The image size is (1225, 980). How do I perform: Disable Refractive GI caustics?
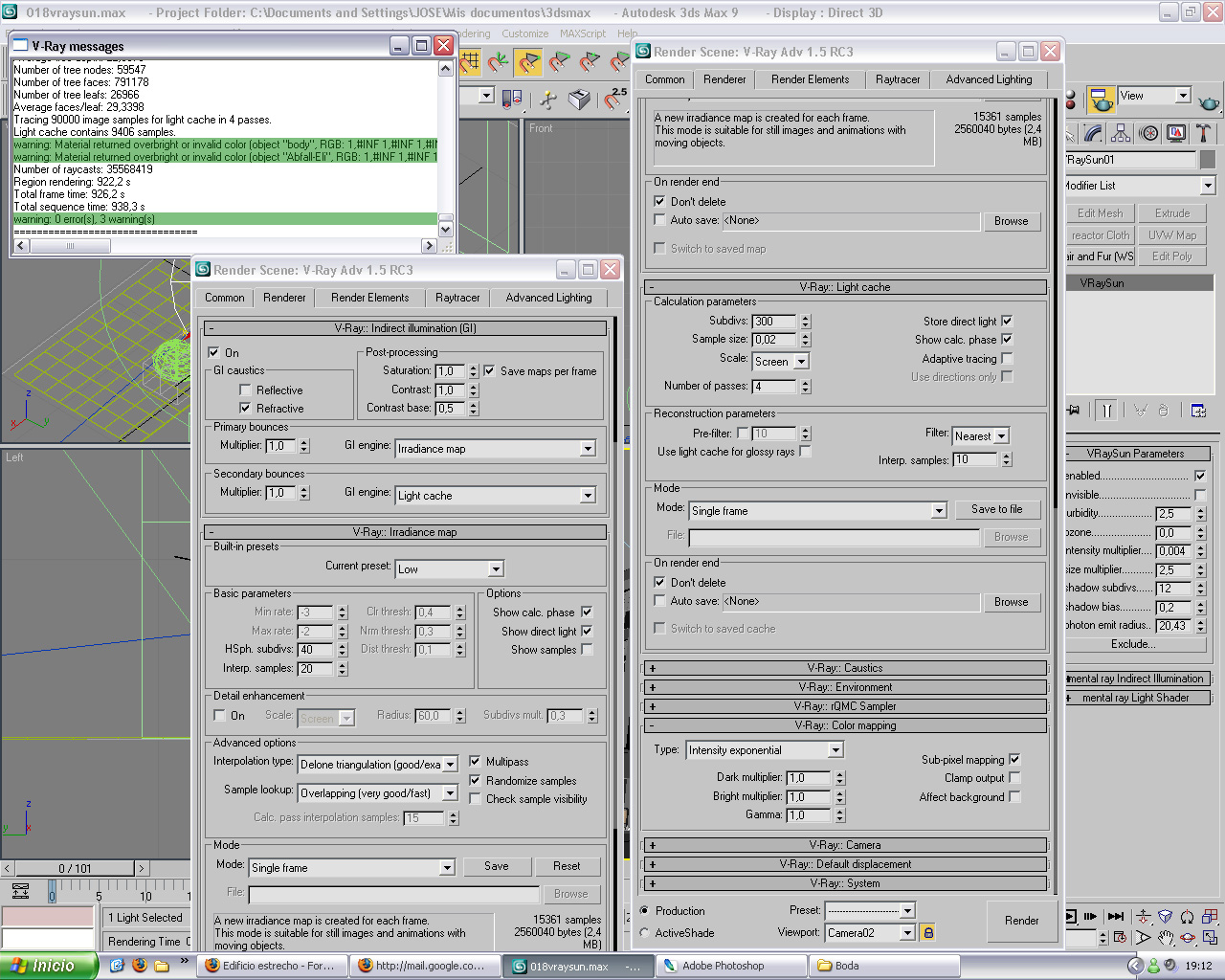click(245, 409)
